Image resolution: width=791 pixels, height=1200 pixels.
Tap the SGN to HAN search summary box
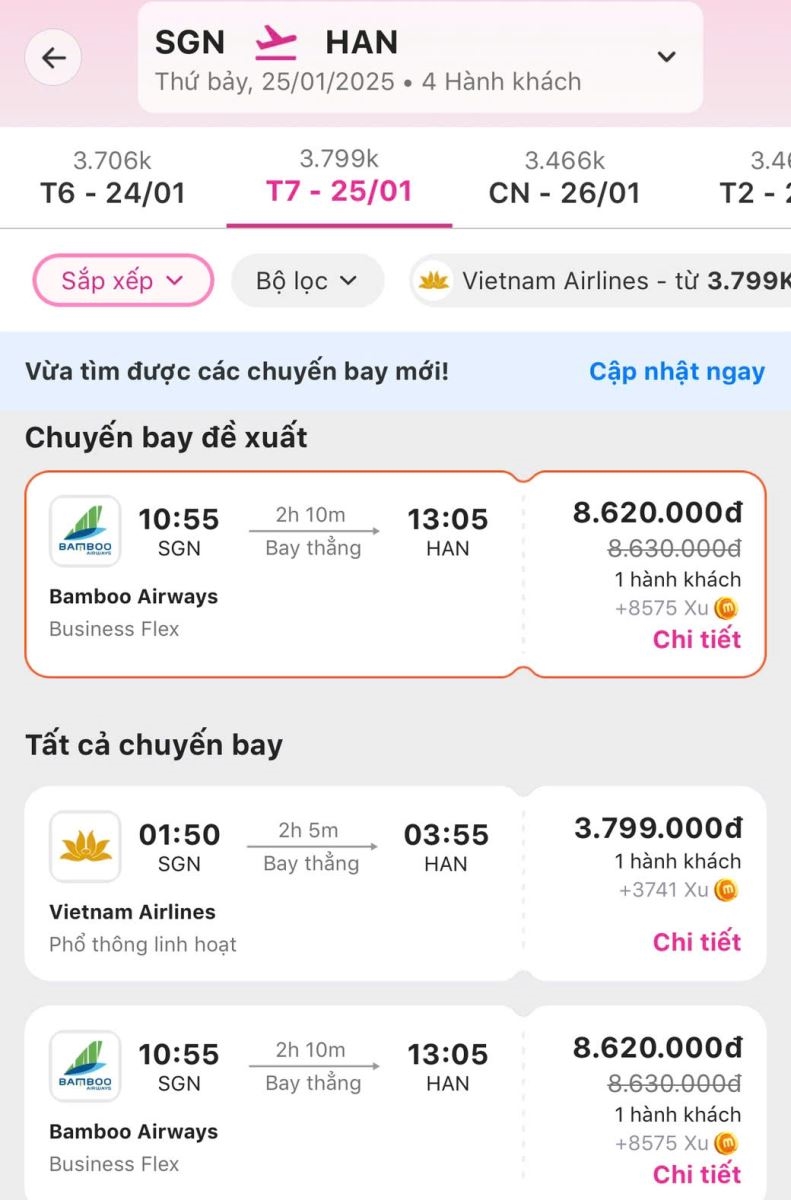tap(420, 57)
